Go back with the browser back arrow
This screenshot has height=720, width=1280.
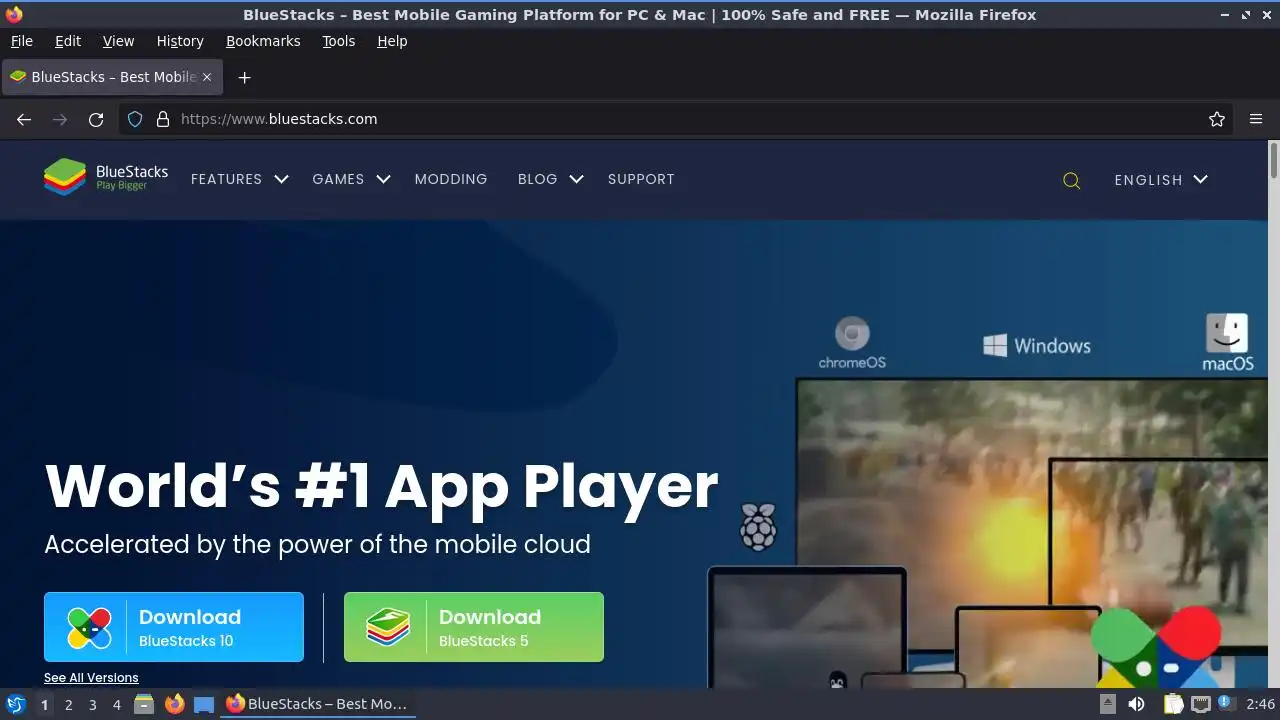click(24, 119)
